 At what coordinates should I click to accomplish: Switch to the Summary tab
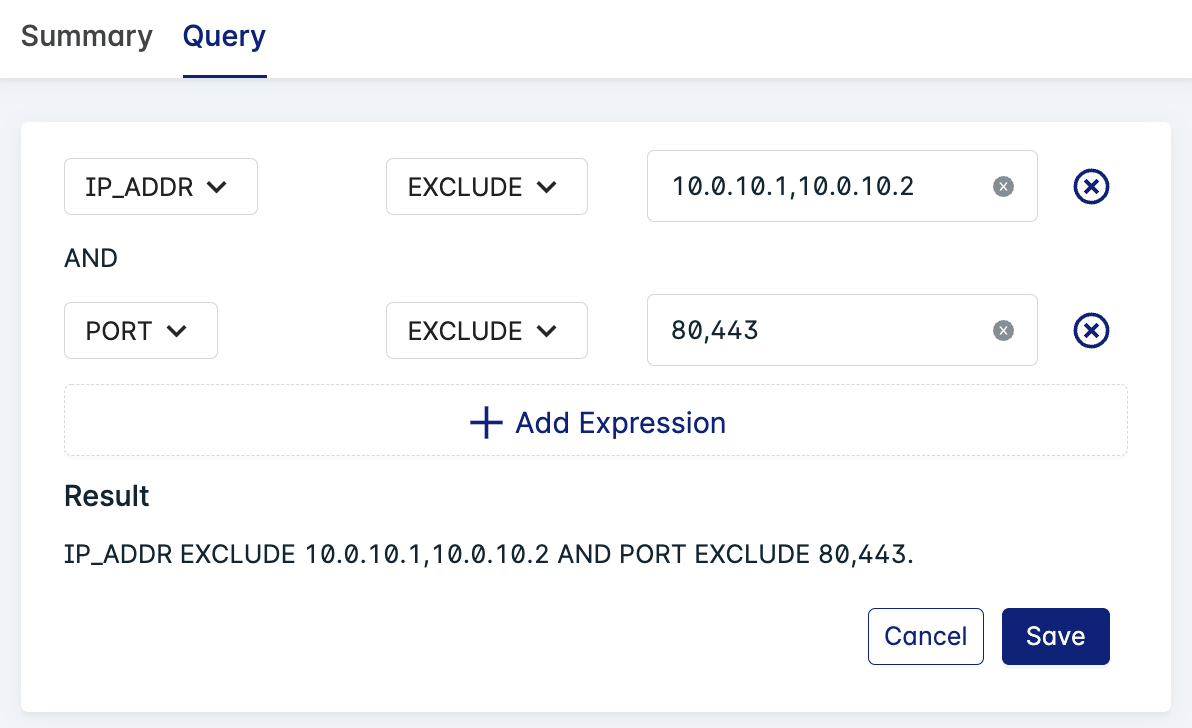[x=87, y=37]
